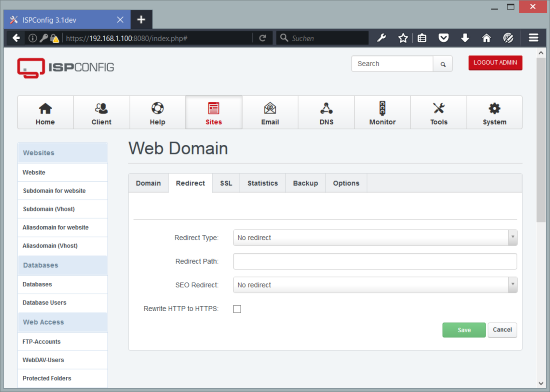The width and height of the screenshot is (550, 392).
Task: Select the Redirect tab
Action: (190, 183)
